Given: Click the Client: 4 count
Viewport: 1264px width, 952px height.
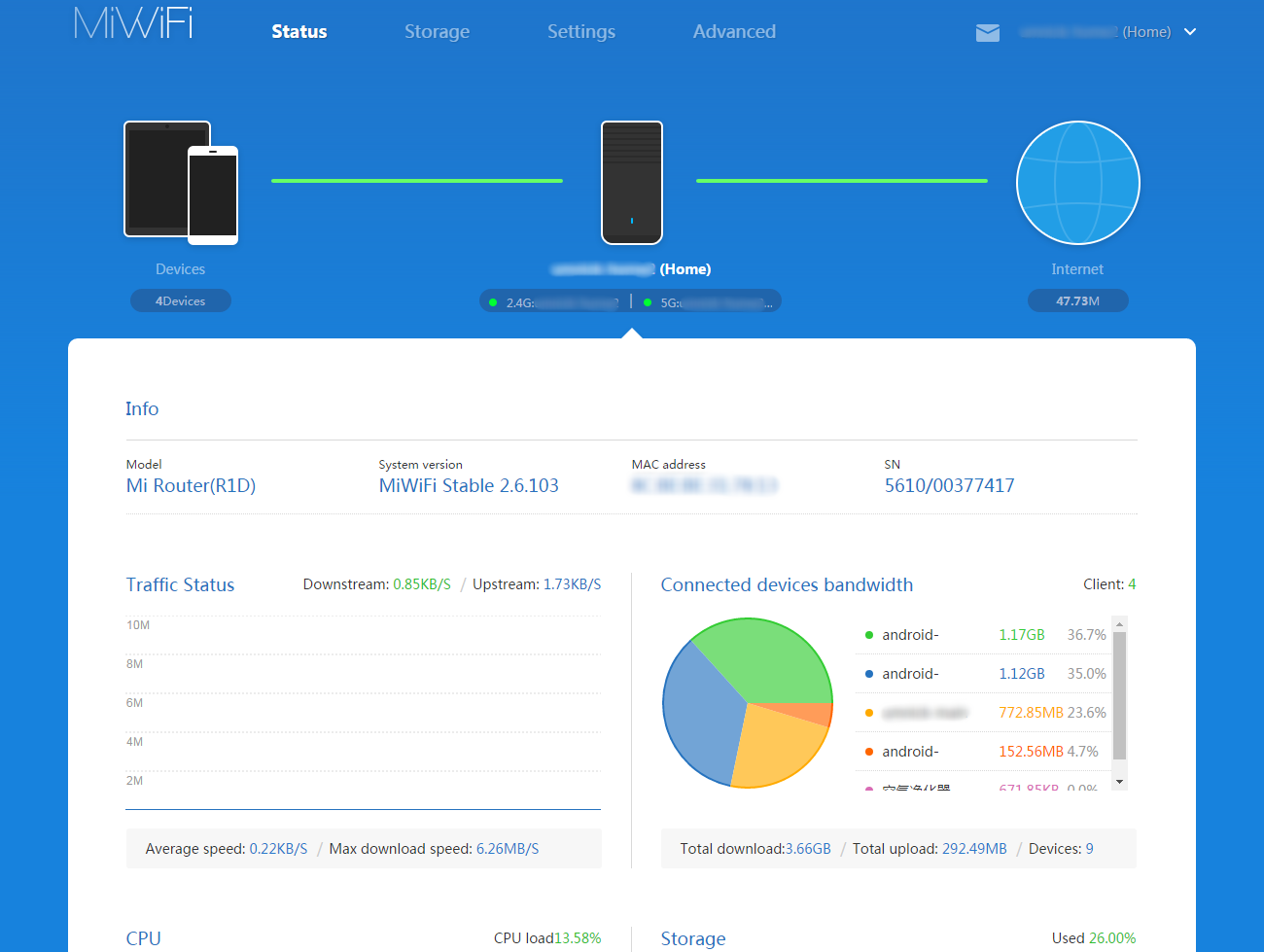Looking at the screenshot, I should tap(1109, 584).
